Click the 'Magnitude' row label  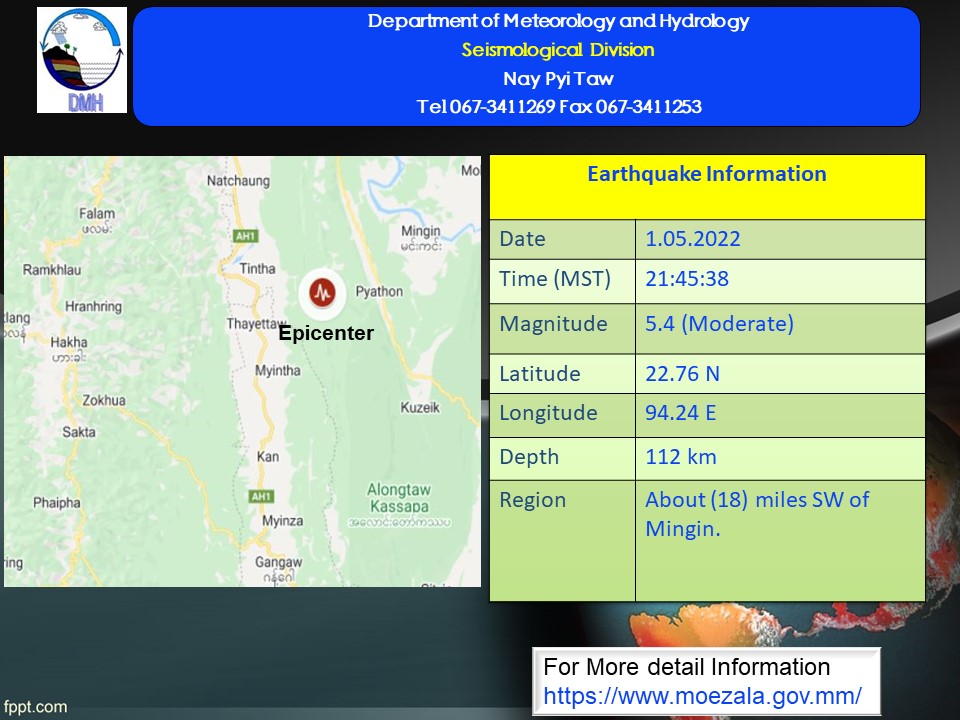pos(553,324)
